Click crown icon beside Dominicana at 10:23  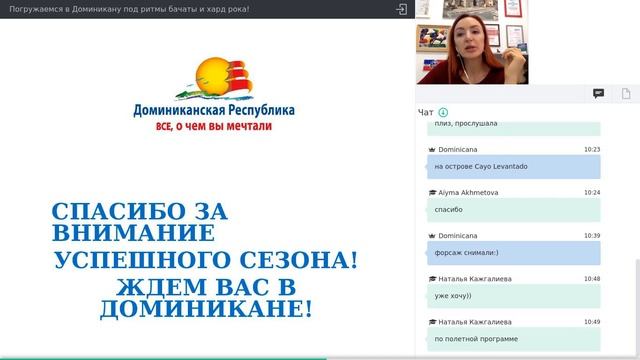click(x=432, y=150)
